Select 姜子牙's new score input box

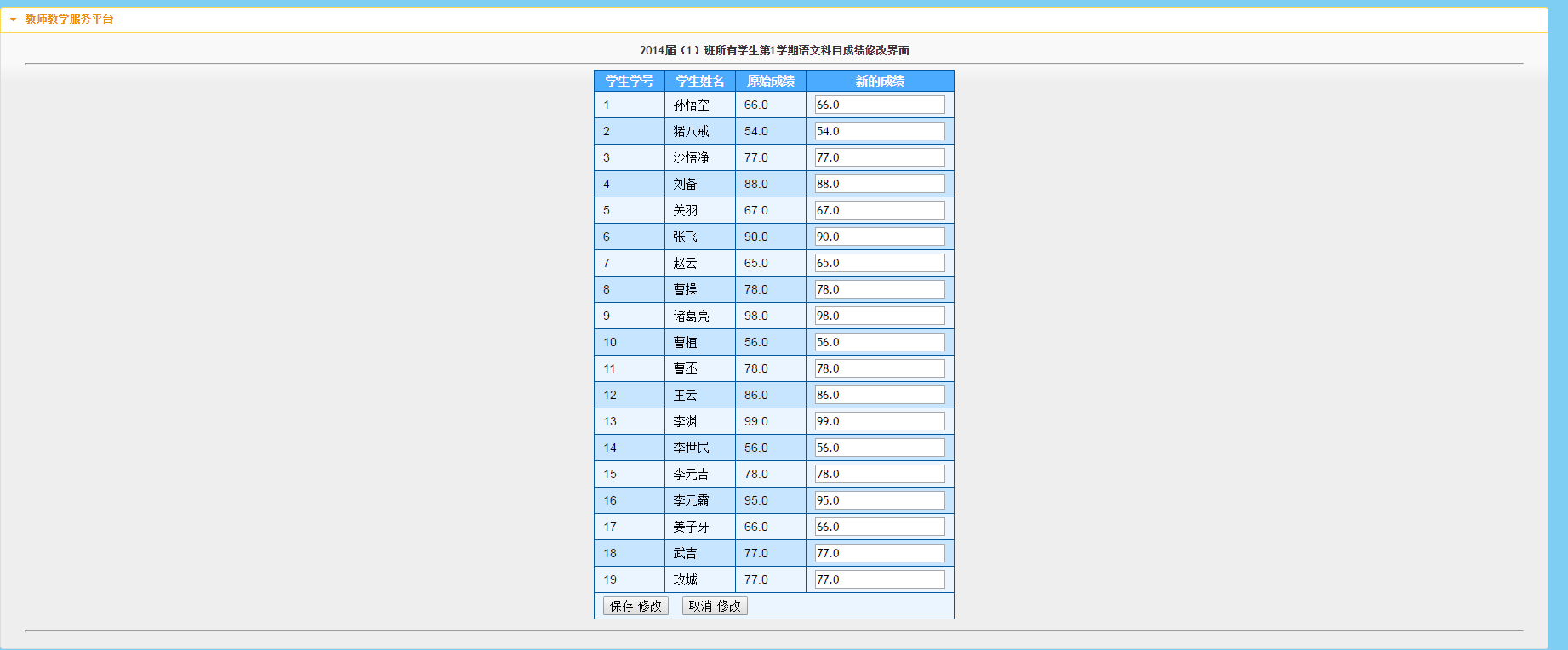coord(880,527)
